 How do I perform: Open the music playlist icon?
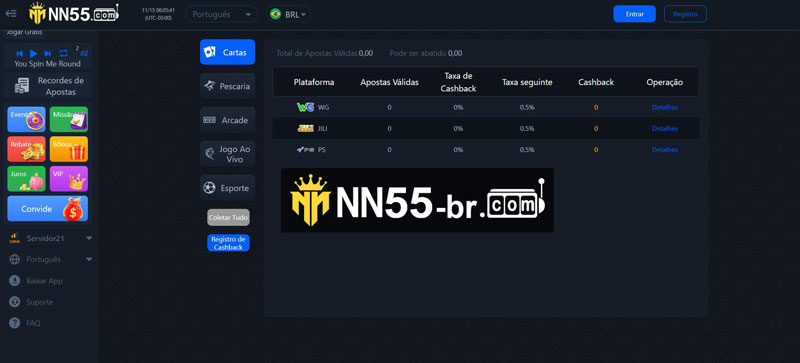(84, 53)
